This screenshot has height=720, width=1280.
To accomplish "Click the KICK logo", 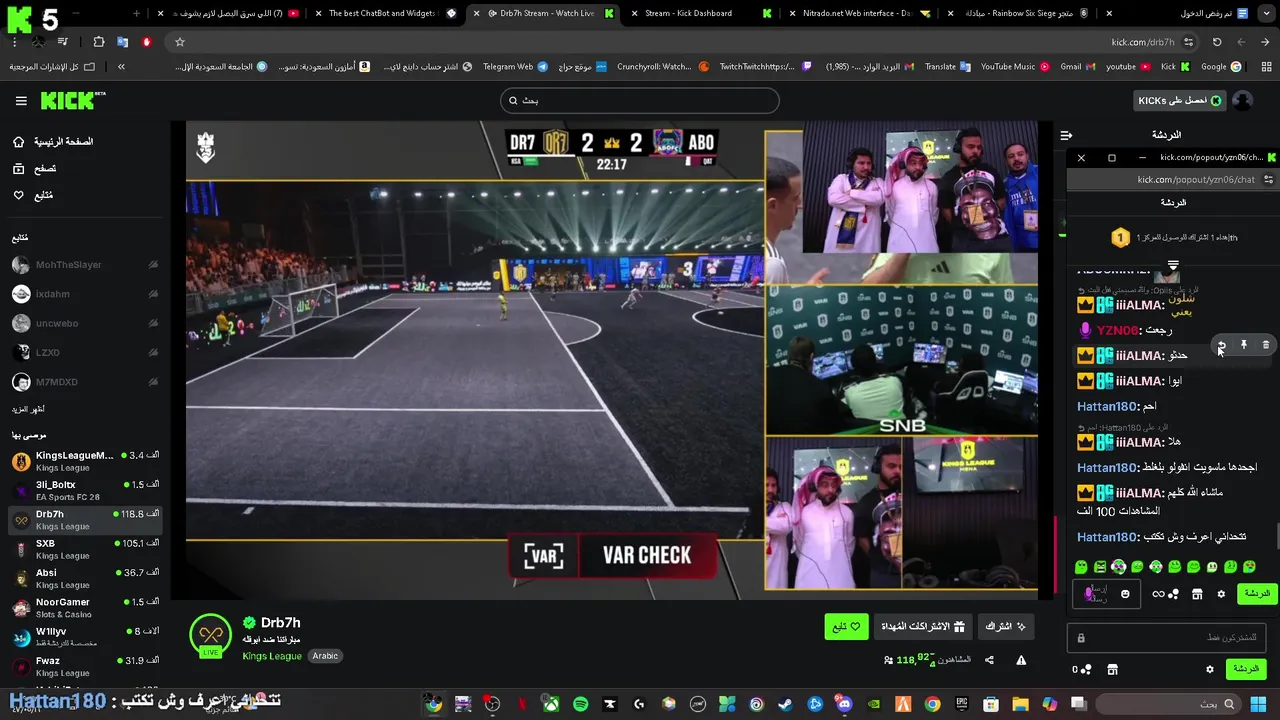I will click(x=73, y=100).
